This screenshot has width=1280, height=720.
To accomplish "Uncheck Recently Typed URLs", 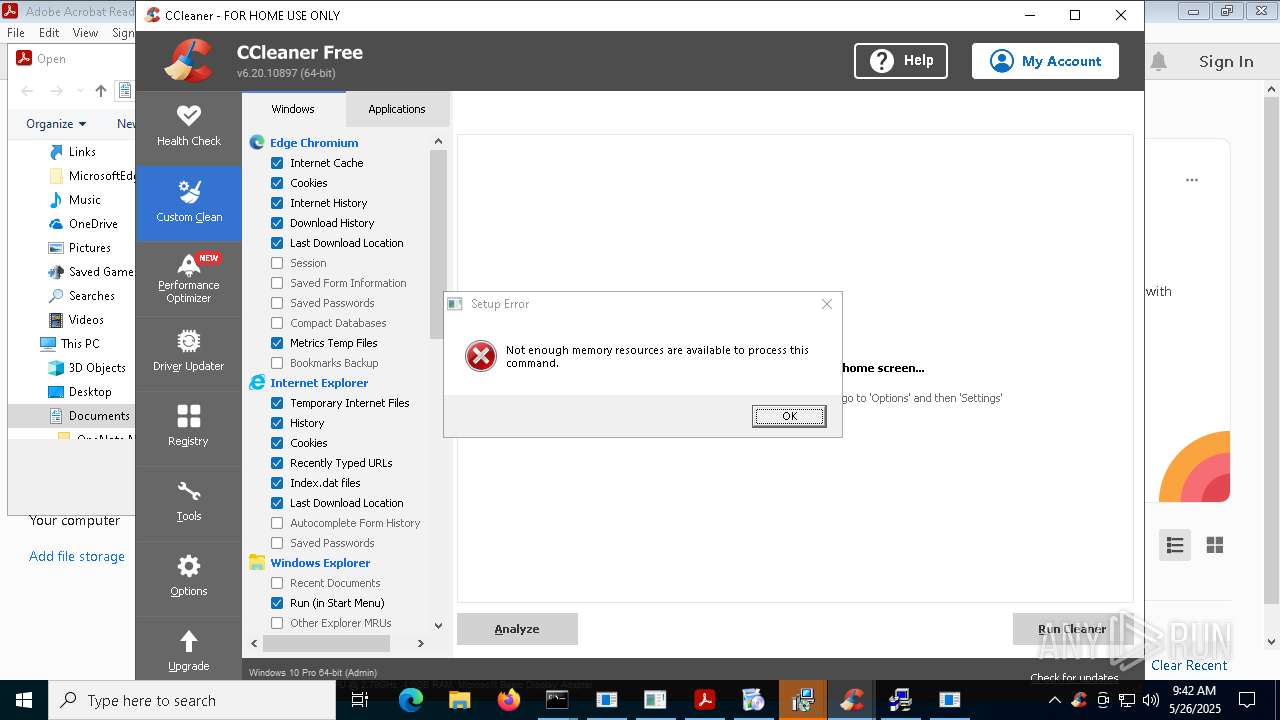I will (x=277, y=463).
